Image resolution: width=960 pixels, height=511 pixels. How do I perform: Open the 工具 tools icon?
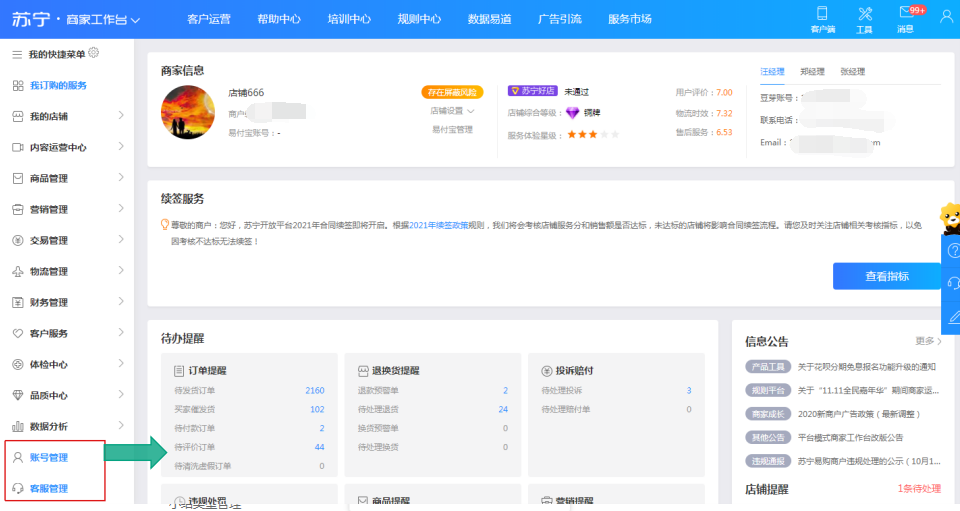(x=864, y=13)
